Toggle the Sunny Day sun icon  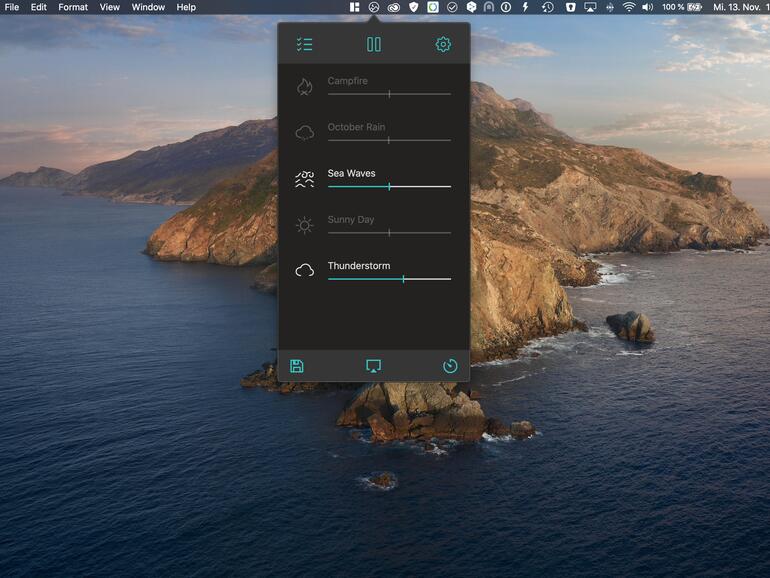coord(305,226)
